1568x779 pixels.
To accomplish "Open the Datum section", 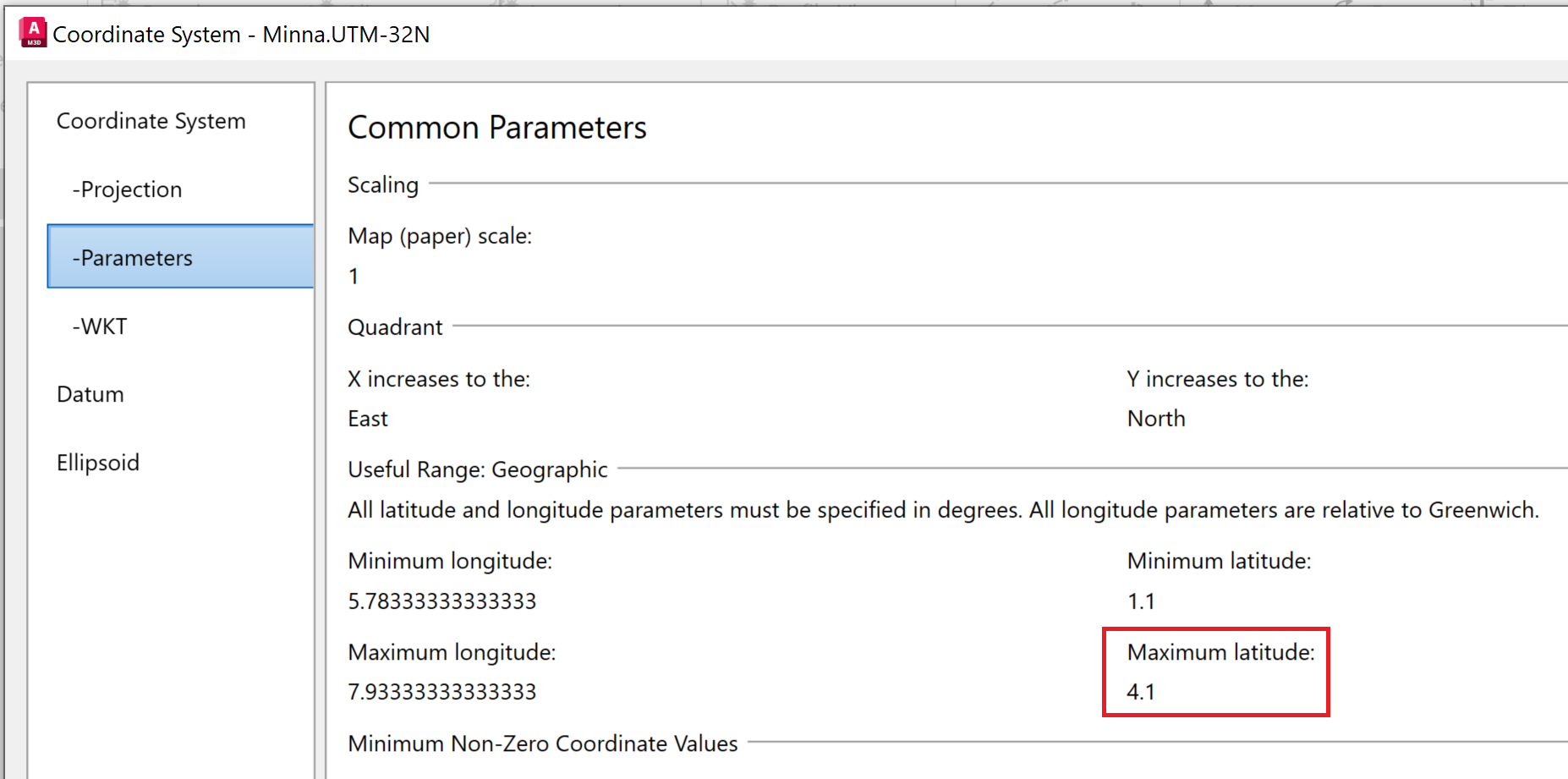I will [90, 394].
